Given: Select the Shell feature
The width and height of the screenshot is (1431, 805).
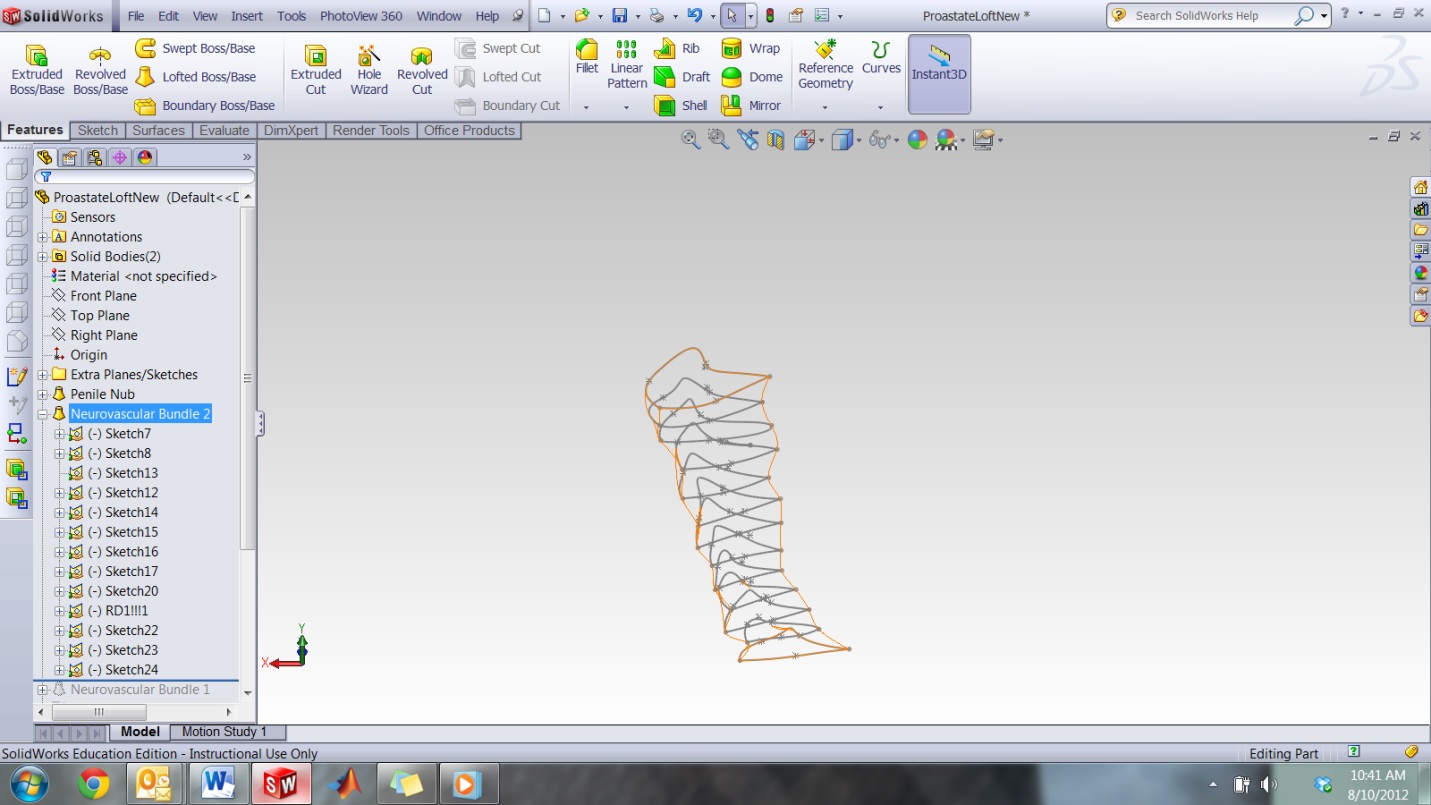Looking at the screenshot, I should coord(681,105).
